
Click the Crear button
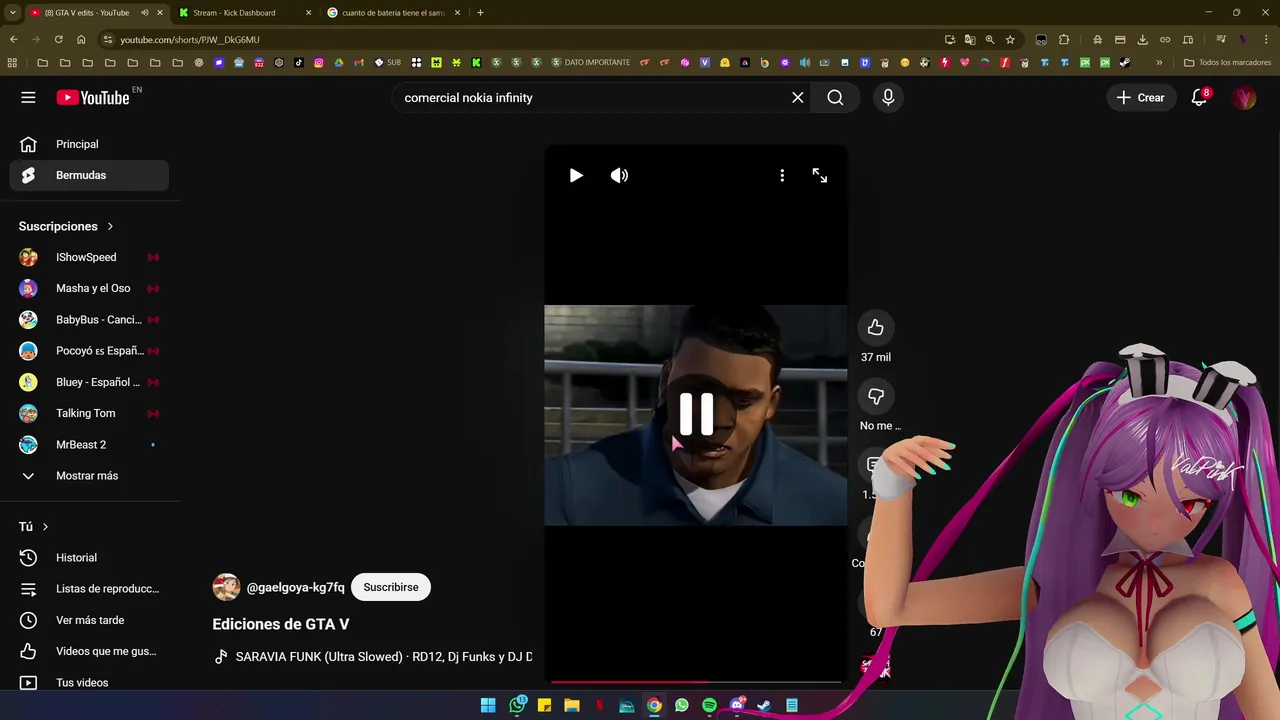(x=1140, y=97)
